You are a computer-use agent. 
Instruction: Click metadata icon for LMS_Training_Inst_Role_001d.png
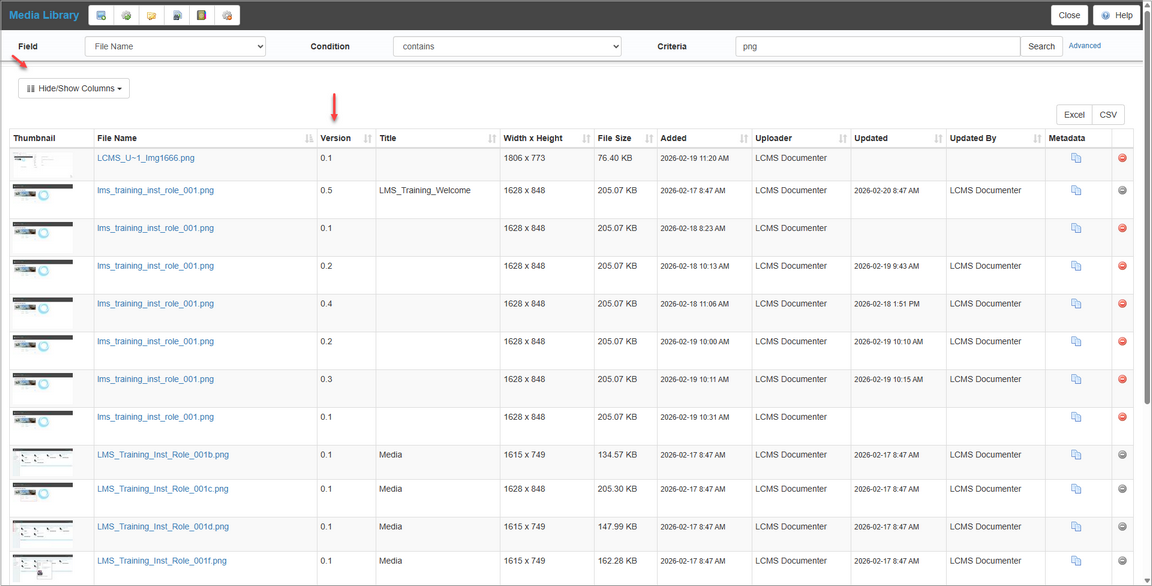[x=1076, y=527]
